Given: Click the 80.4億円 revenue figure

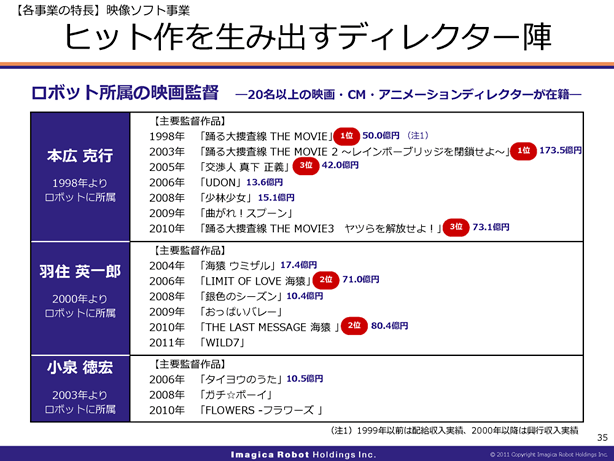Looking at the screenshot, I should click(x=389, y=326).
